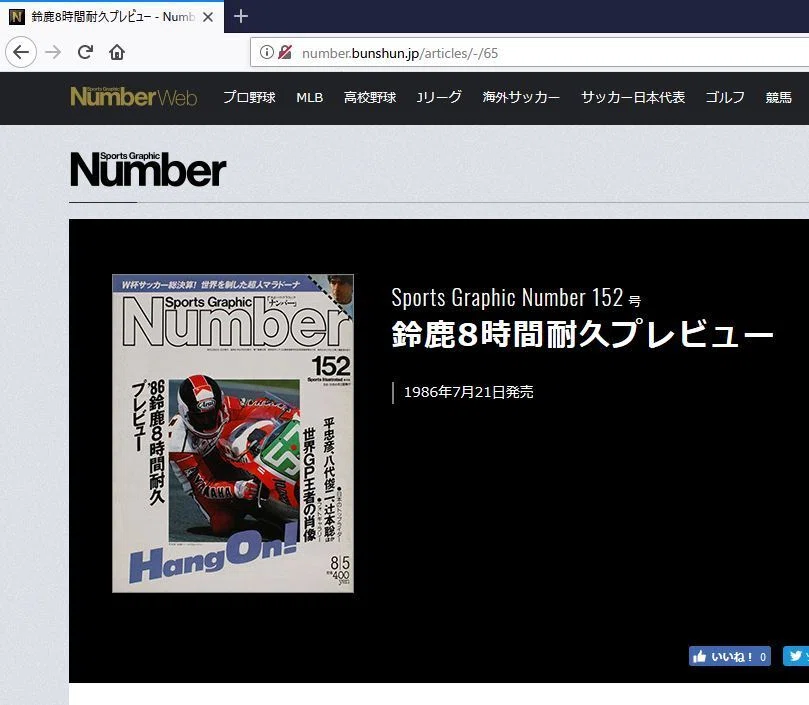Click the Sports Graphic Number 152 号 text
This screenshot has height=705, width=809.
pos(516,298)
